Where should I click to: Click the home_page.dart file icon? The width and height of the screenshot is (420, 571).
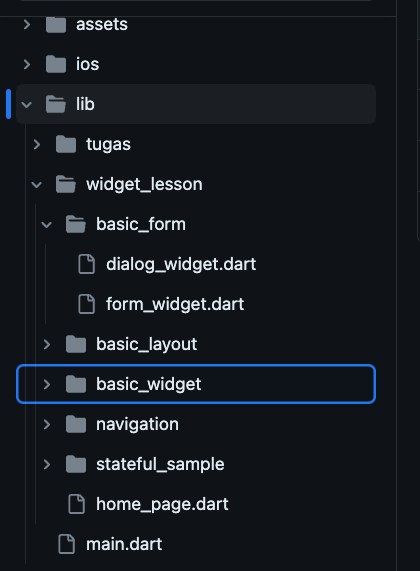77,504
